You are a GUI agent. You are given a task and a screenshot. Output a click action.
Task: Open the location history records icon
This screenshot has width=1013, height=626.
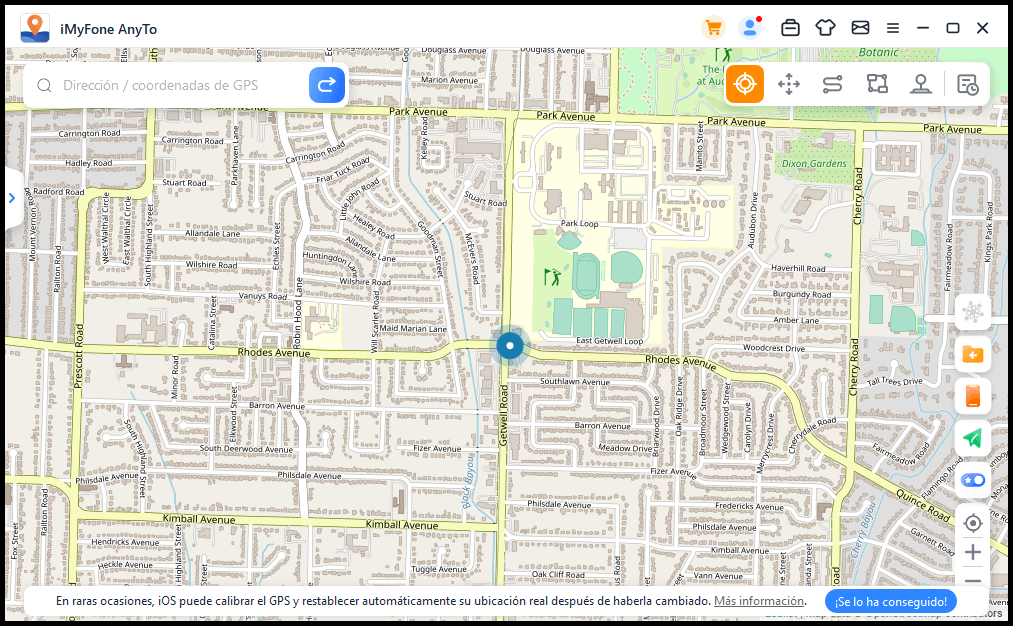coord(967,85)
